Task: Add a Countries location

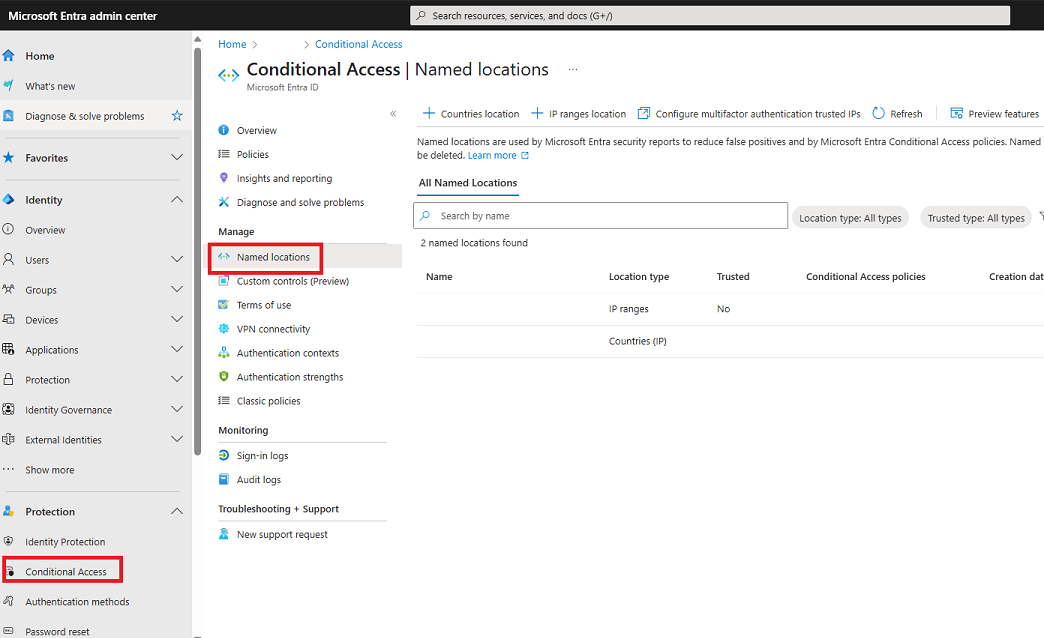Action: (471, 114)
